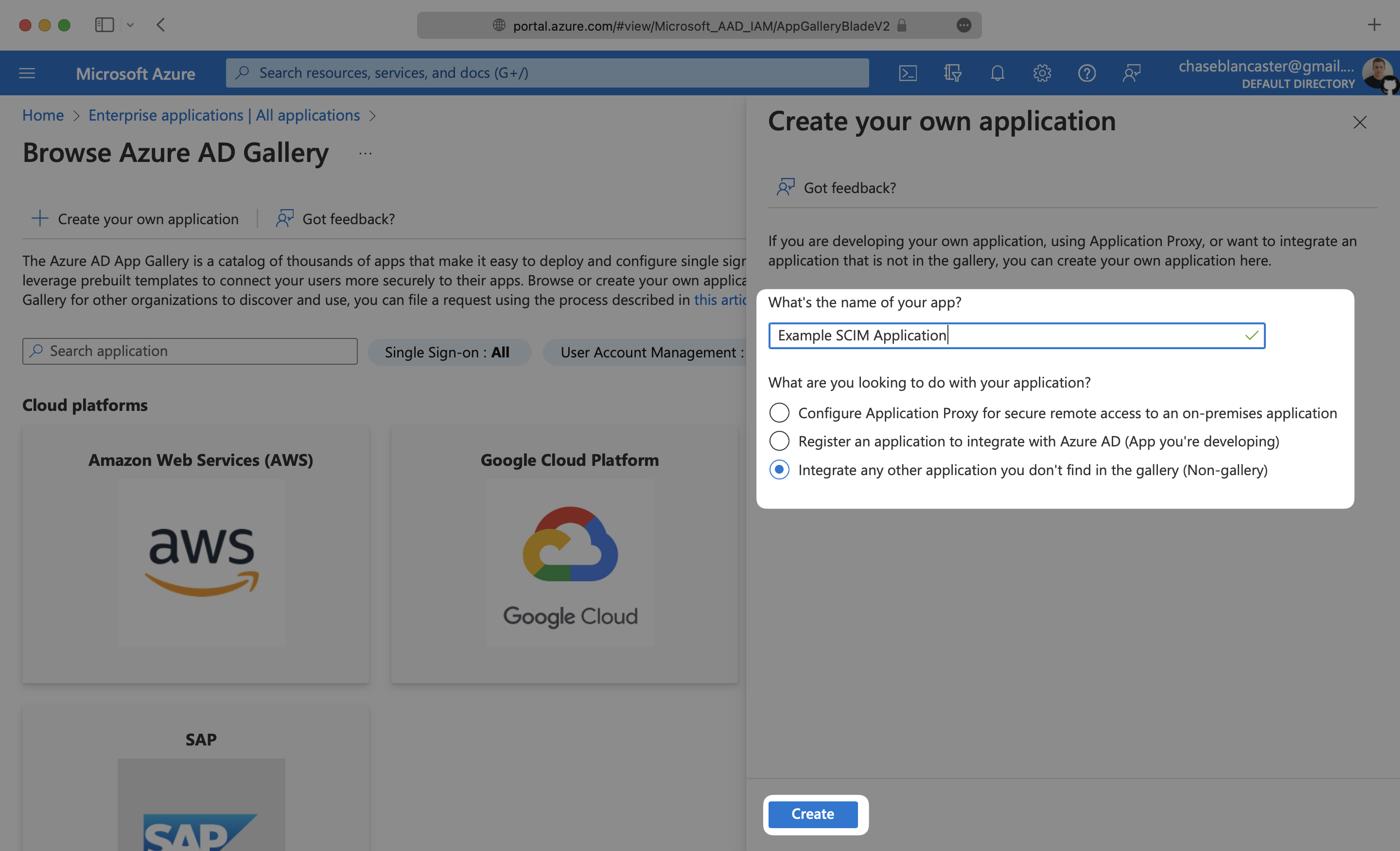
Task: Select Integrate any other application radio button
Action: tap(779, 468)
